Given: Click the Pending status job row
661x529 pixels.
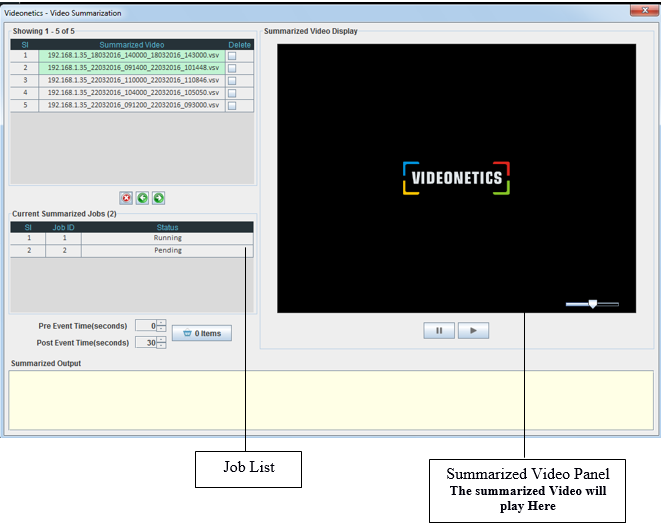Looking at the screenshot, I should (132, 251).
